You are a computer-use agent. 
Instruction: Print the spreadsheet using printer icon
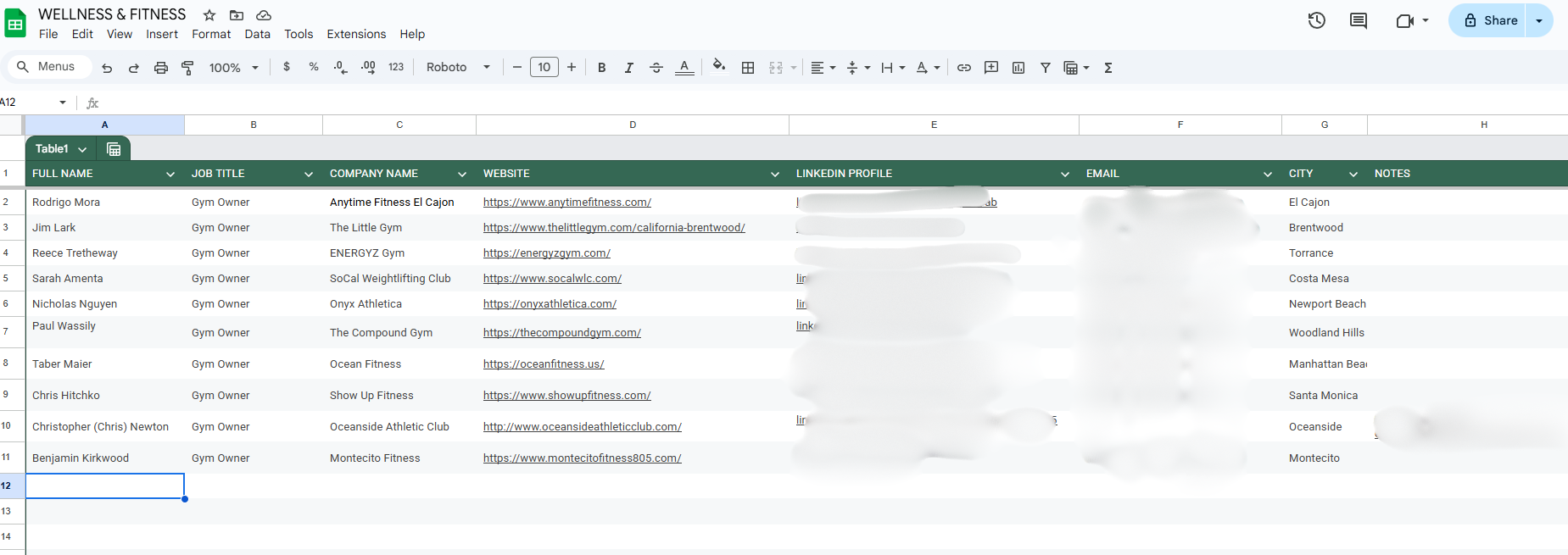coord(160,68)
